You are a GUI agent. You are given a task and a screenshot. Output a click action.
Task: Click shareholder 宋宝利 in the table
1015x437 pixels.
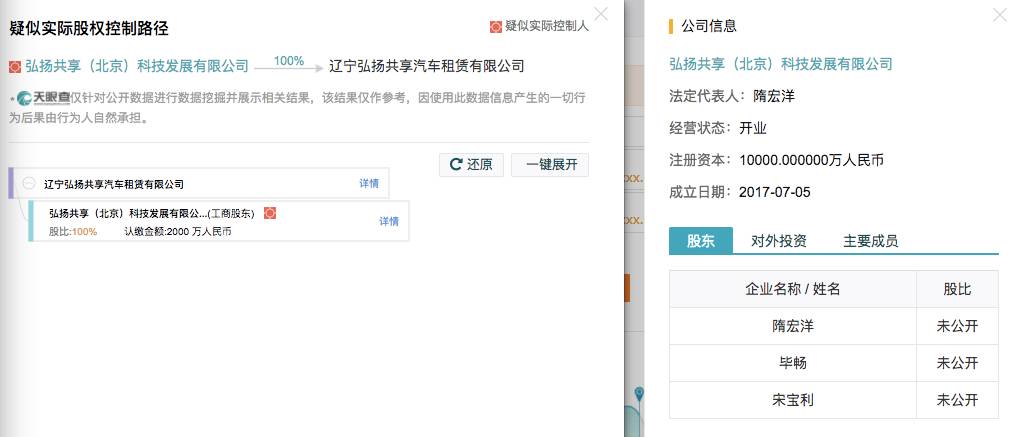pyautogui.click(x=792, y=399)
